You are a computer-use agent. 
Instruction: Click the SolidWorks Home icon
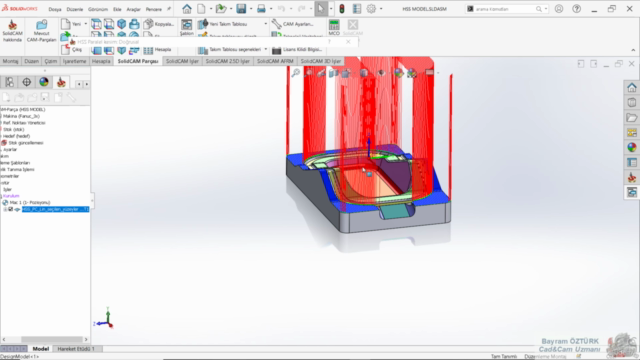tap(187, 9)
